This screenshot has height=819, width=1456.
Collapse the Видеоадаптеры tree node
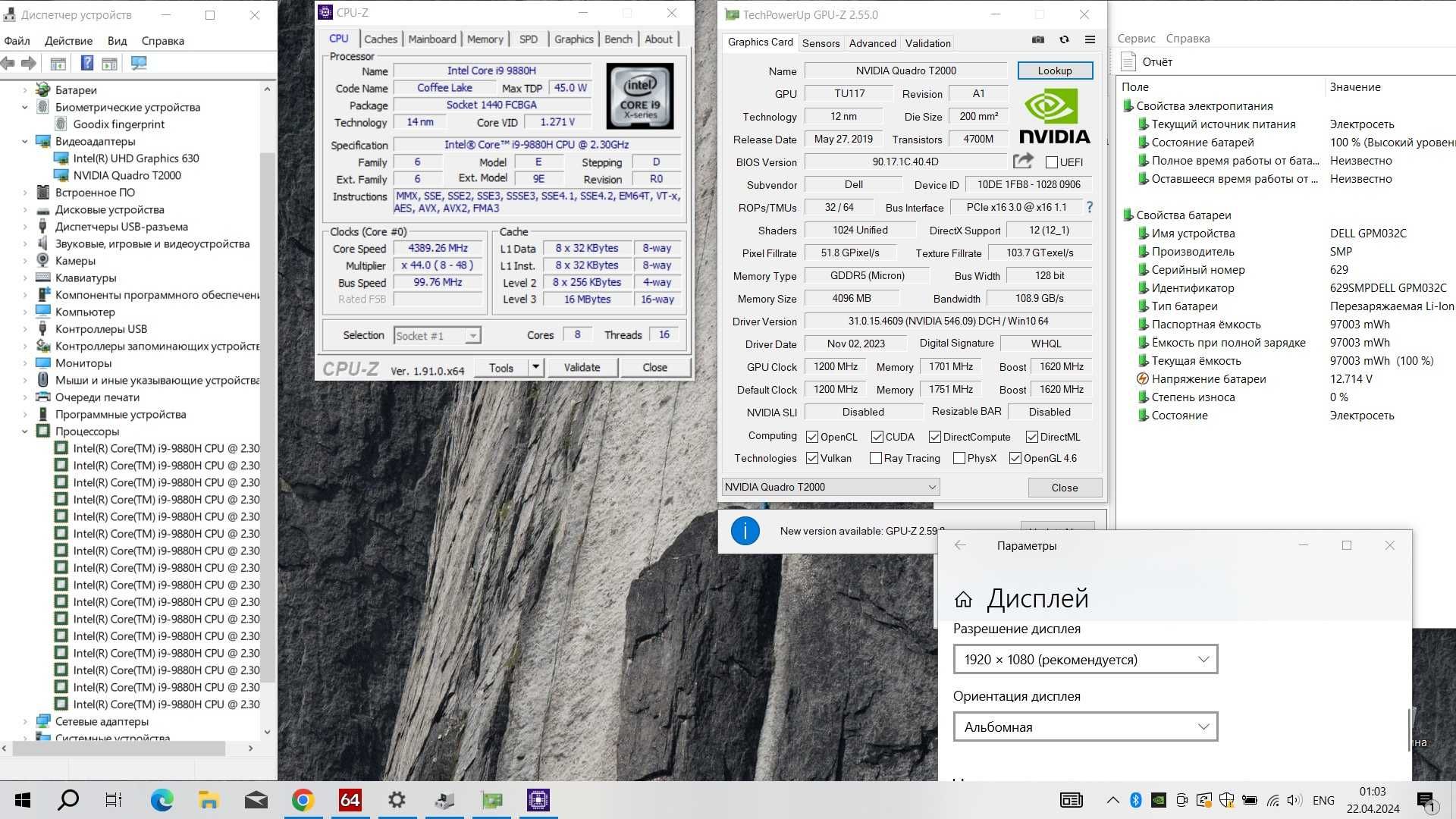(24, 141)
